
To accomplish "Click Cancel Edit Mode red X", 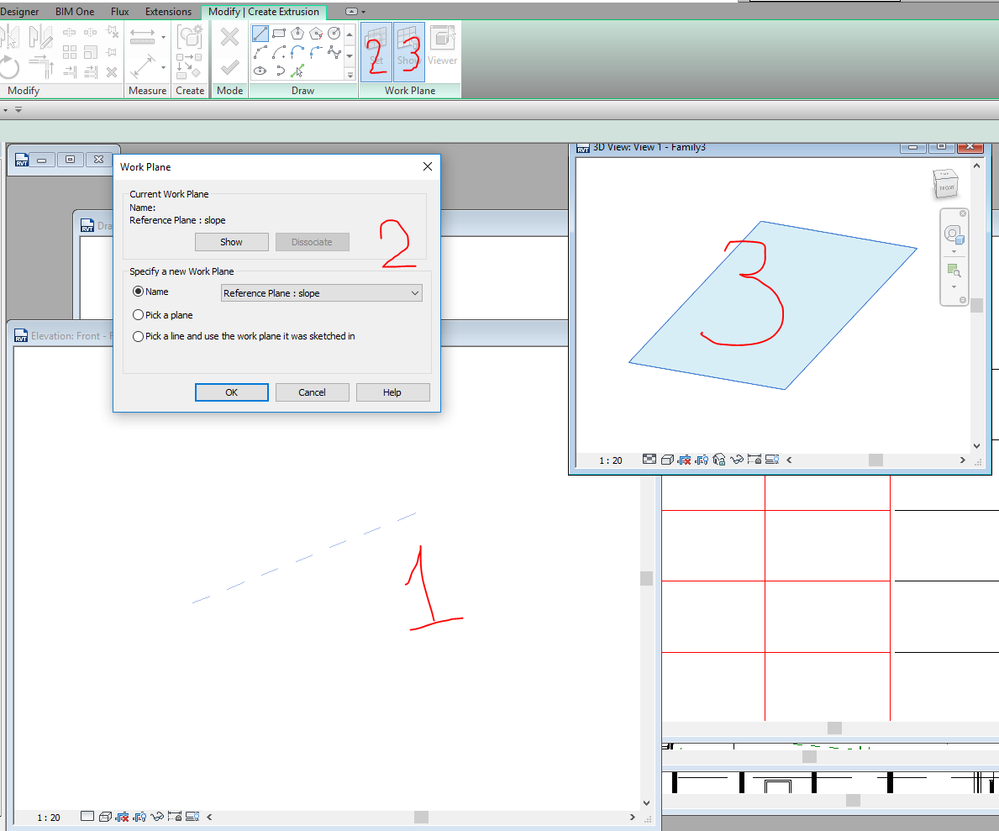I will coord(229,37).
